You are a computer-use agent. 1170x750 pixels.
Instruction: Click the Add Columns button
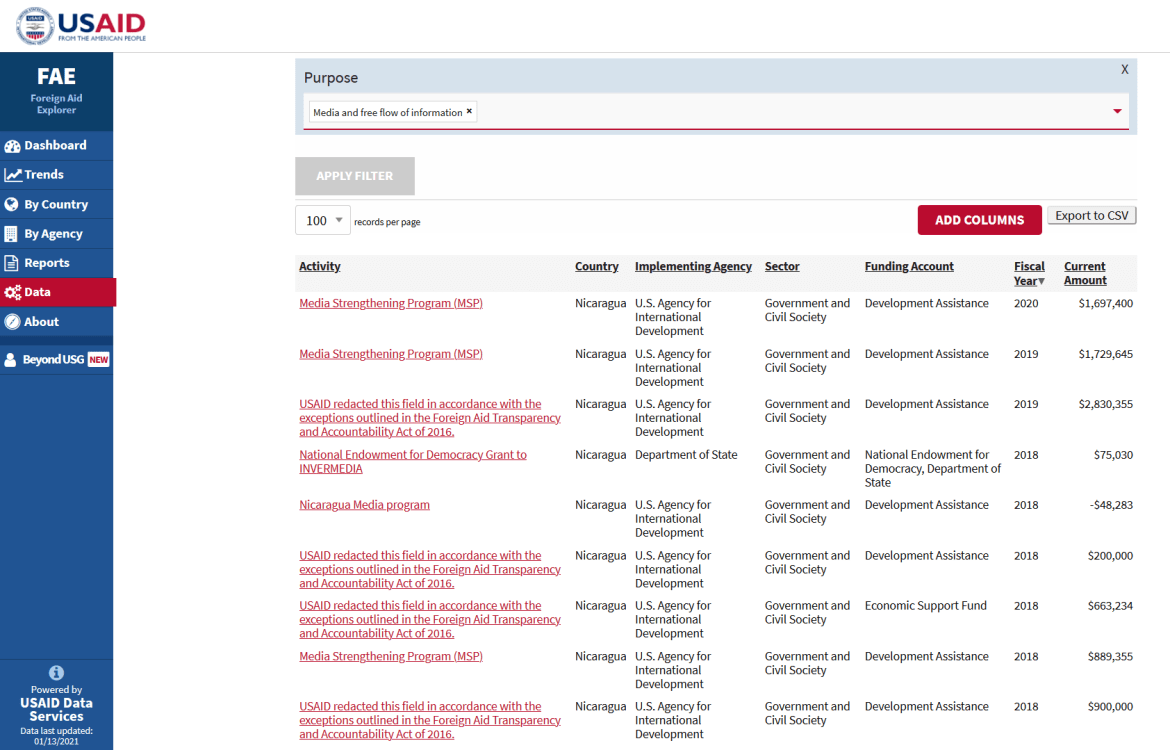coord(979,220)
